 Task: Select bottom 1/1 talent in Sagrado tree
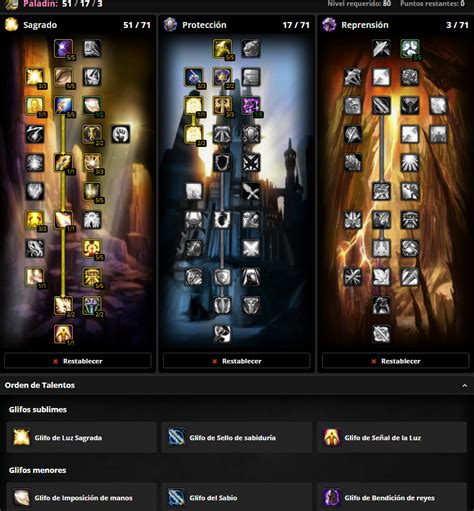click(x=63, y=334)
